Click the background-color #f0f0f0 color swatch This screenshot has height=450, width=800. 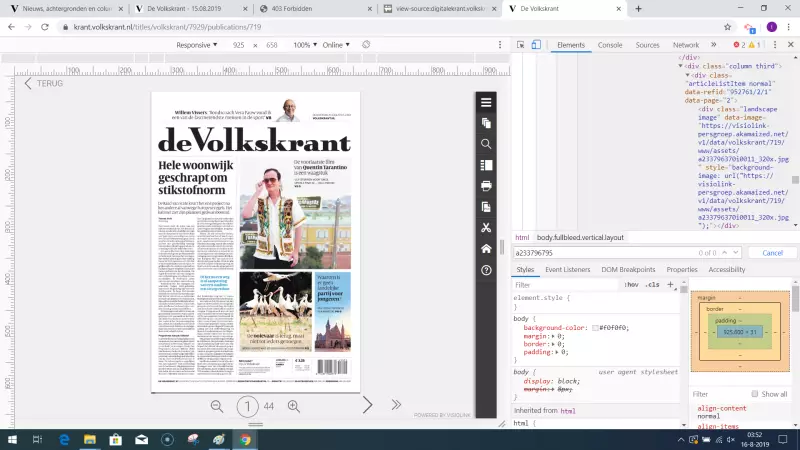pos(596,328)
